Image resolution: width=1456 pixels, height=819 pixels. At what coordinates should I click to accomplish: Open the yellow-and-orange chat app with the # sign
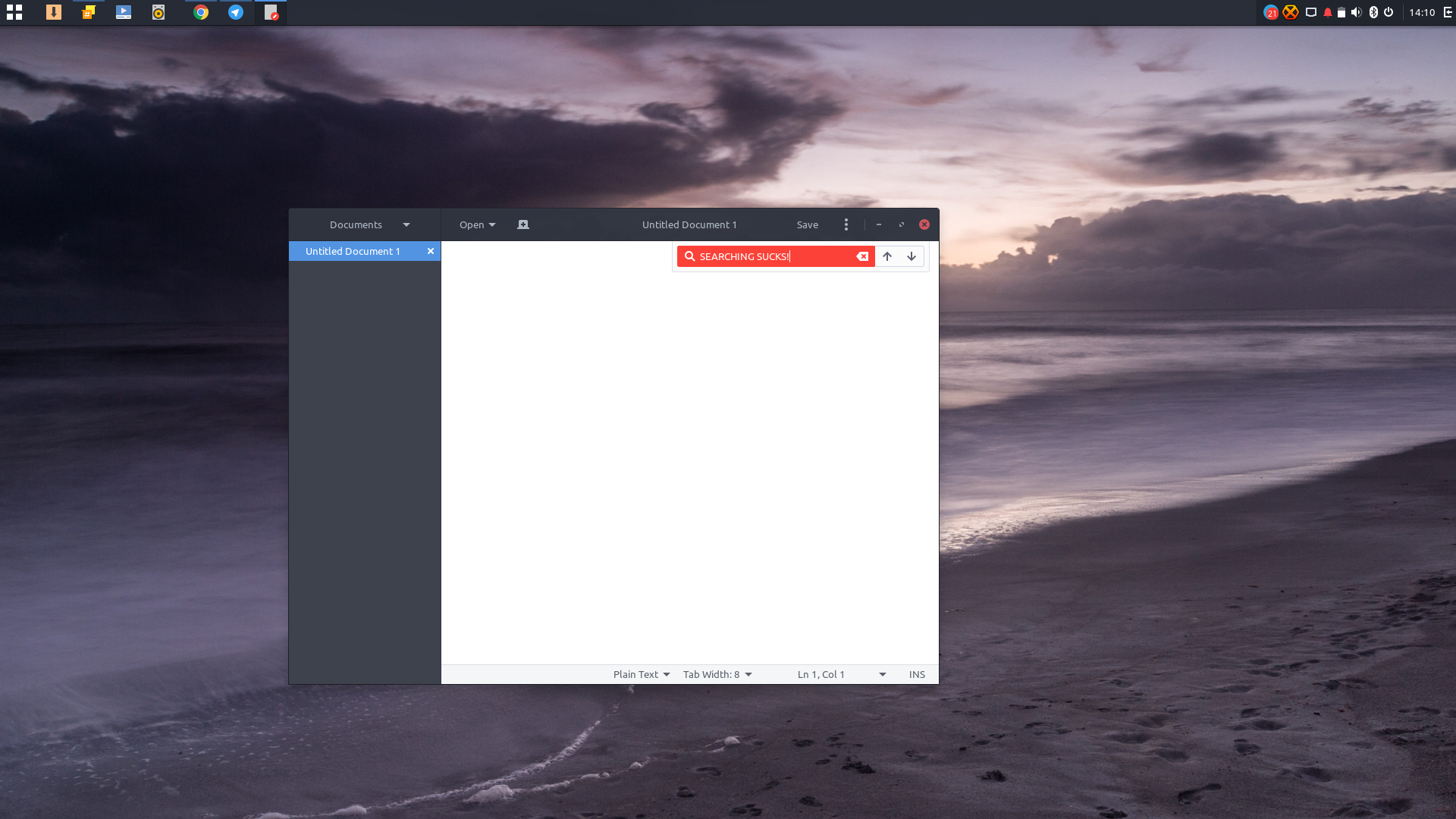(89, 12)
